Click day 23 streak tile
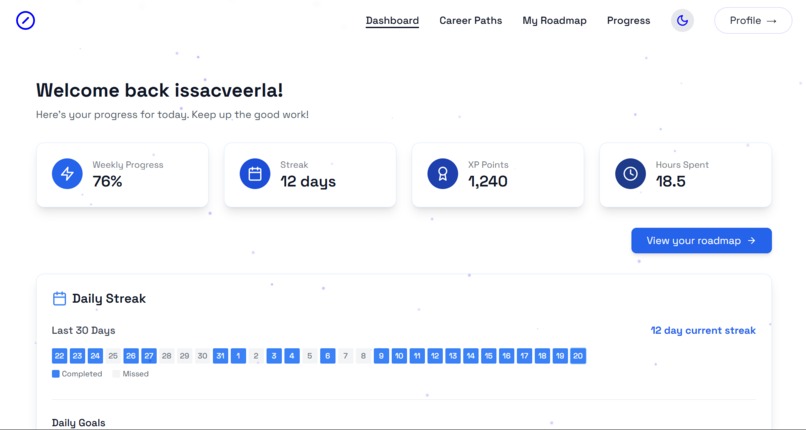Screen dimensions: 806x430 click(78, 356)
